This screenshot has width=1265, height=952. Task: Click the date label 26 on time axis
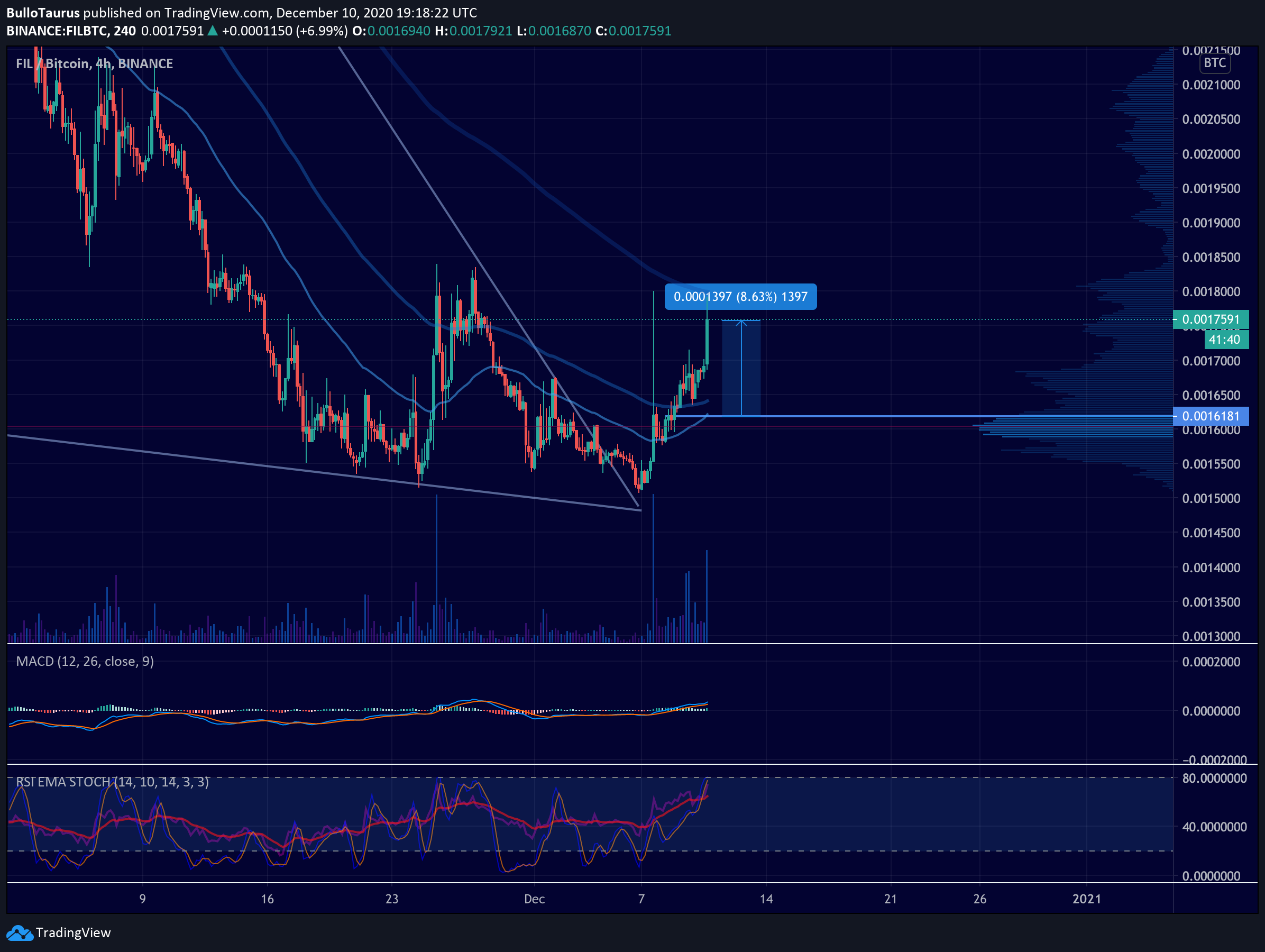[x=979, y=900]
